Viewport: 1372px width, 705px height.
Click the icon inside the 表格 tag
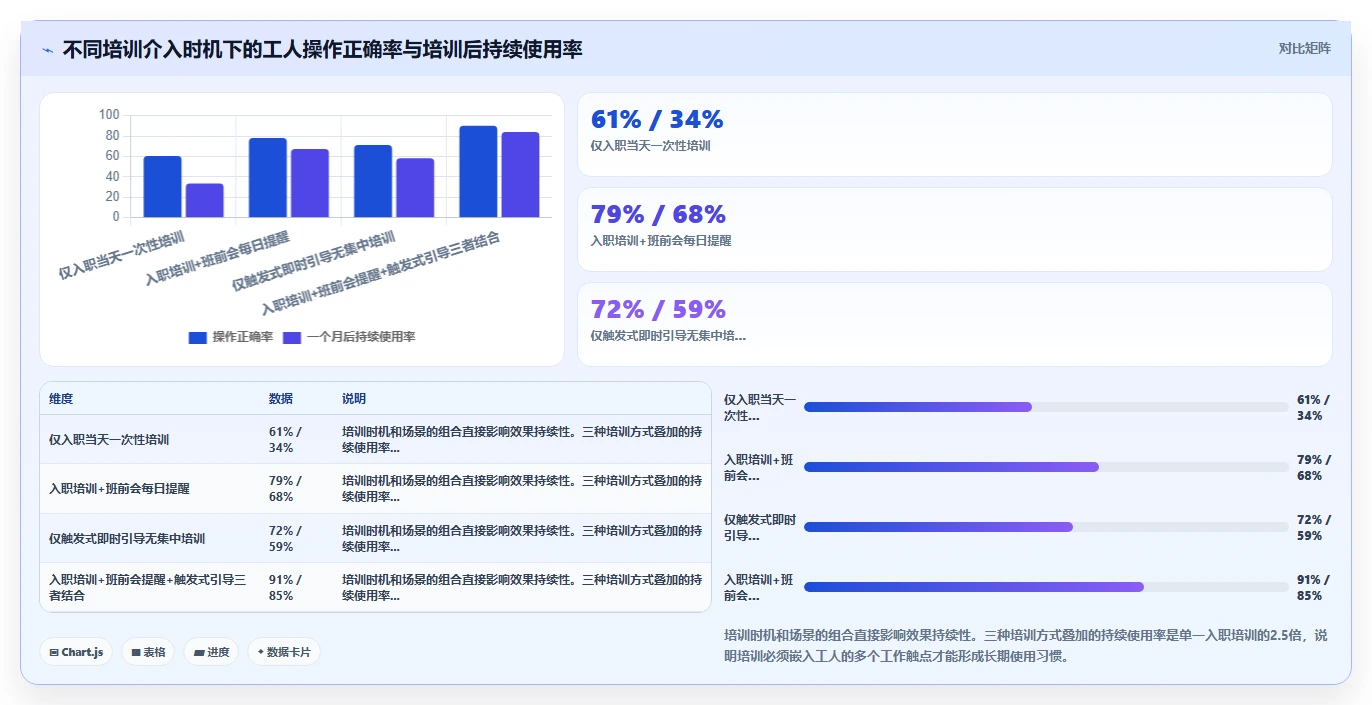point(136,652)
